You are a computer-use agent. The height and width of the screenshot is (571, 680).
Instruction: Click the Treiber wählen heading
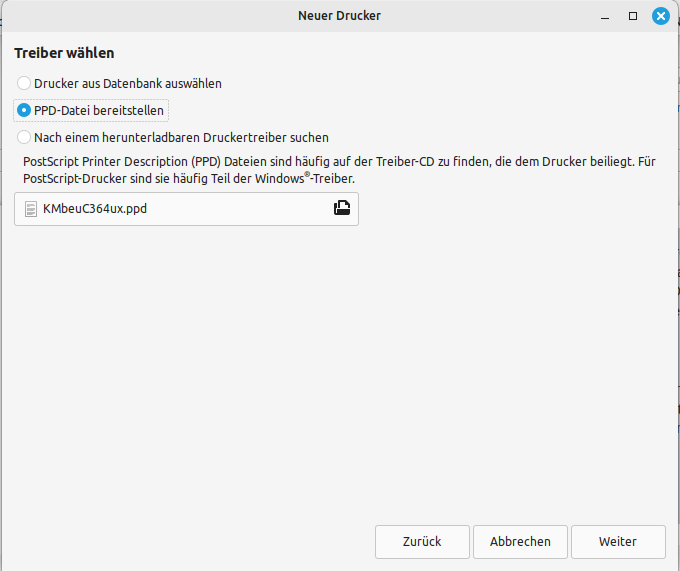point(64,53)
